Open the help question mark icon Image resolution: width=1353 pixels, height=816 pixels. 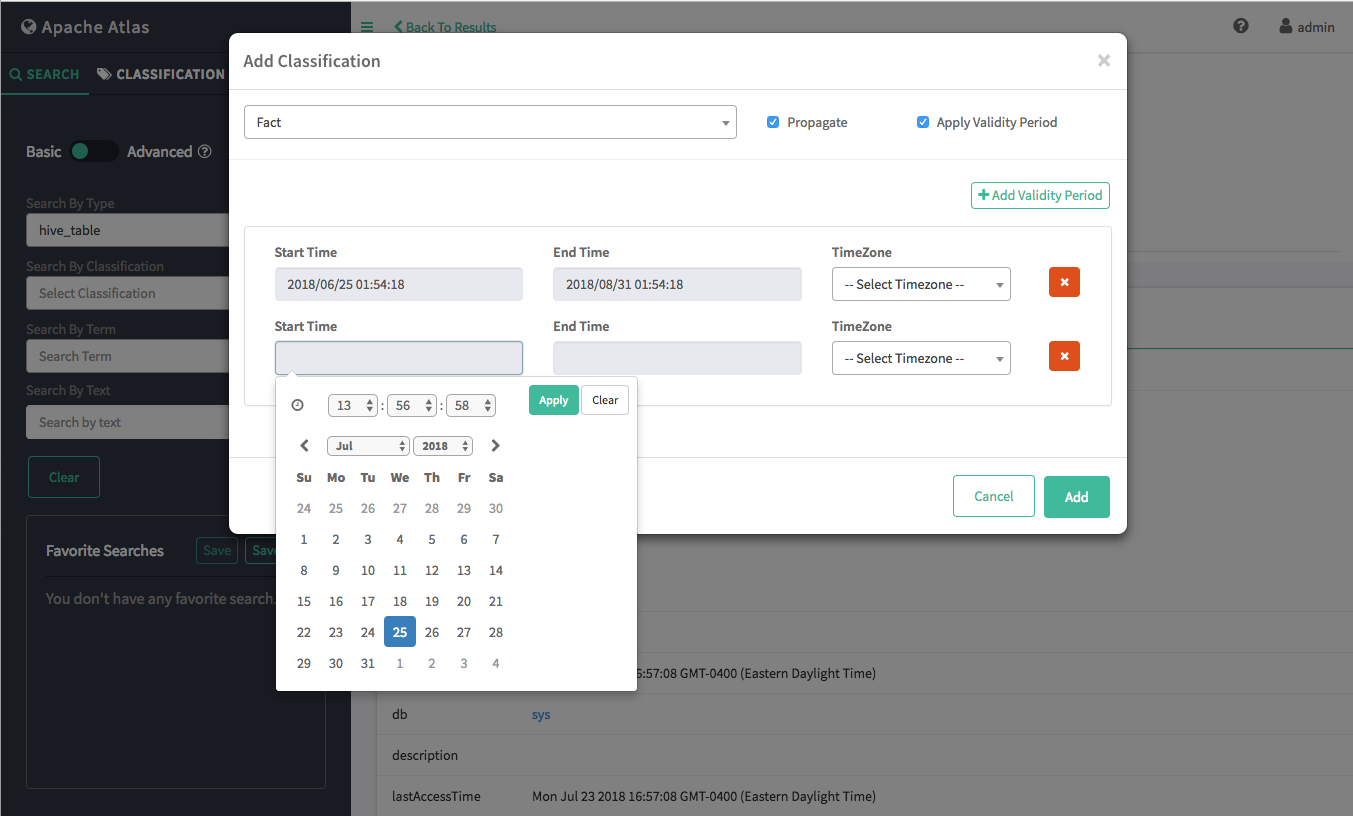pos(1241,27)
